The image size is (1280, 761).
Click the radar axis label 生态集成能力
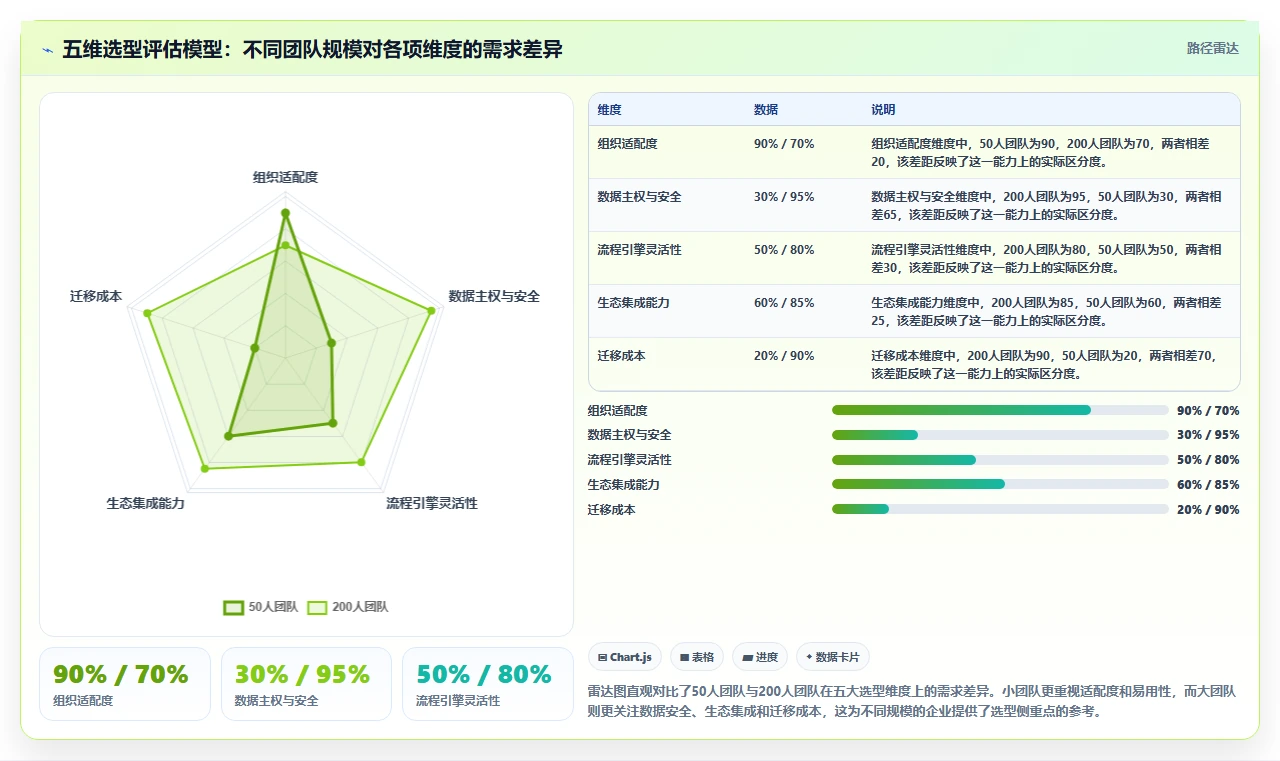tap(146, 503)
